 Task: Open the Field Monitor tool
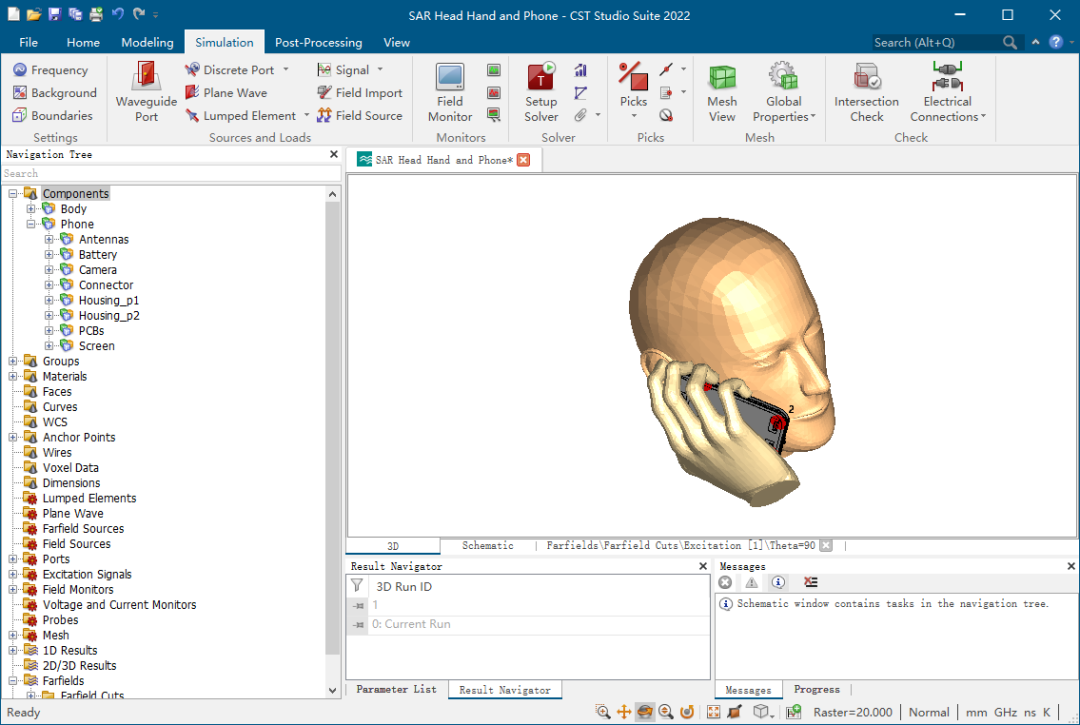[449, 78]
